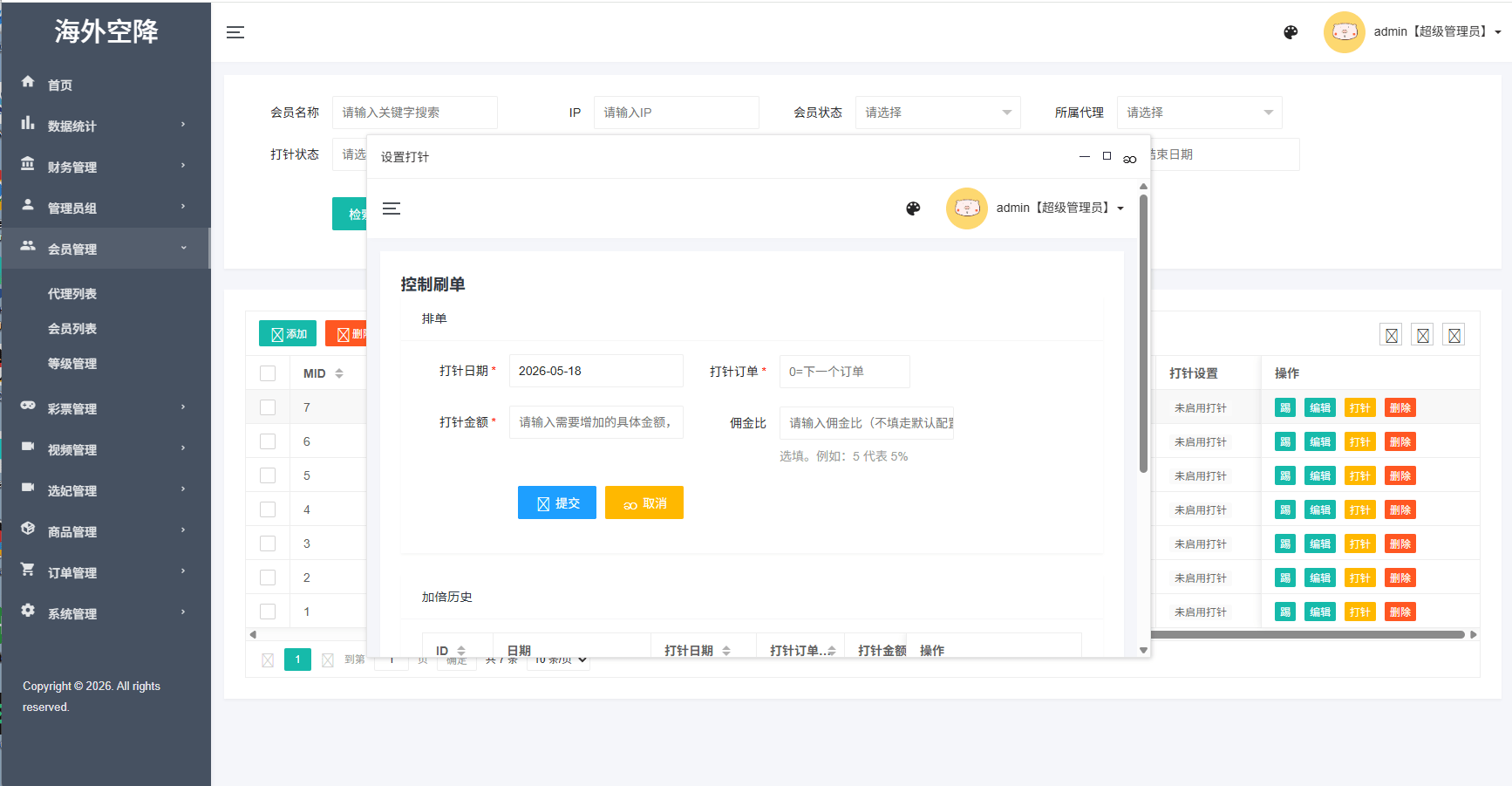Click the middle table toolbar icon on the right
The image size is (1512, 786).
coord(1423,335)
